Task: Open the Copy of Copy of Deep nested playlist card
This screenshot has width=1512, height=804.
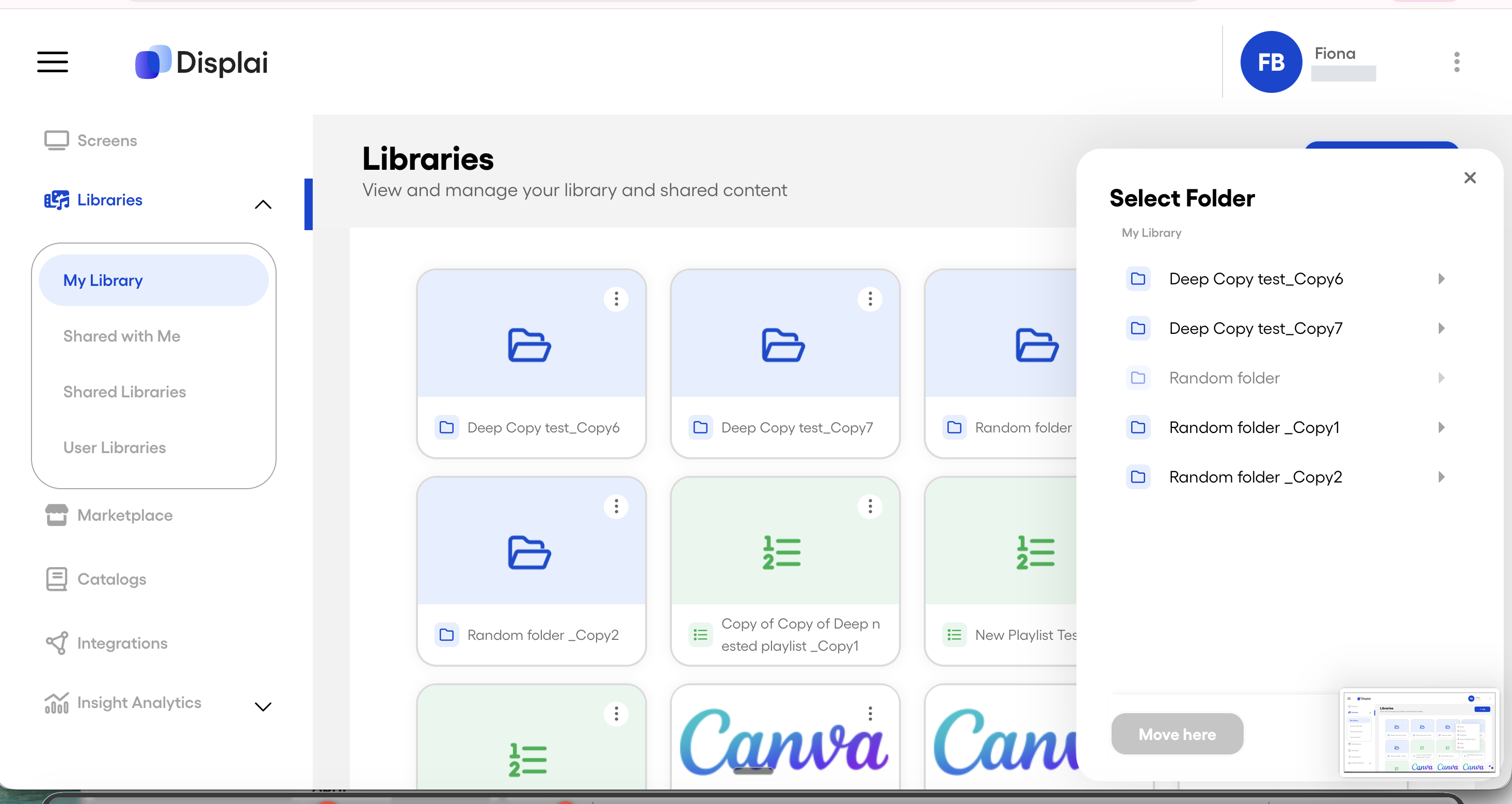Action: point(785,570)
